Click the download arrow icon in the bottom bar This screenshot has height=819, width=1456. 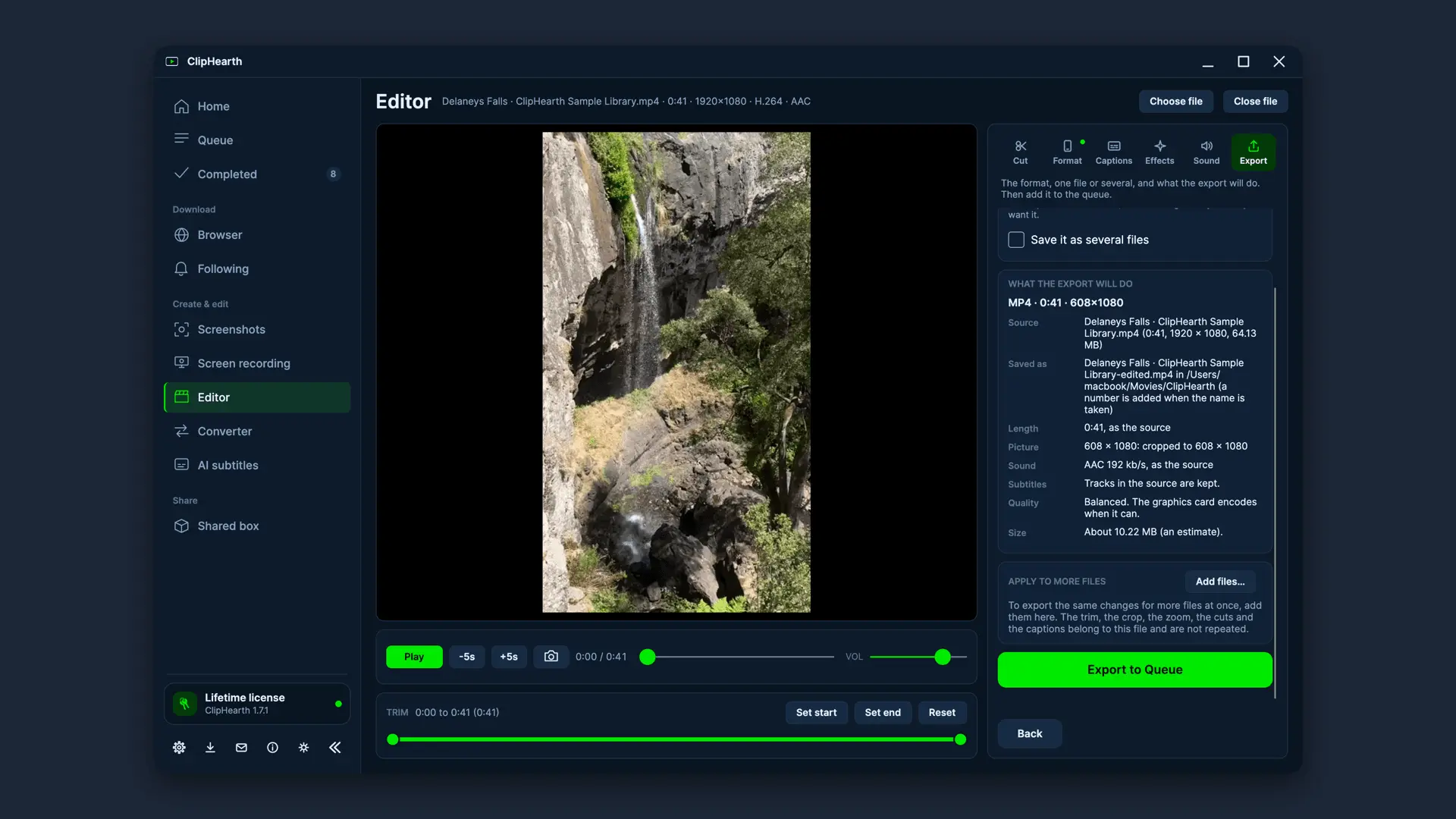(210, 748)
